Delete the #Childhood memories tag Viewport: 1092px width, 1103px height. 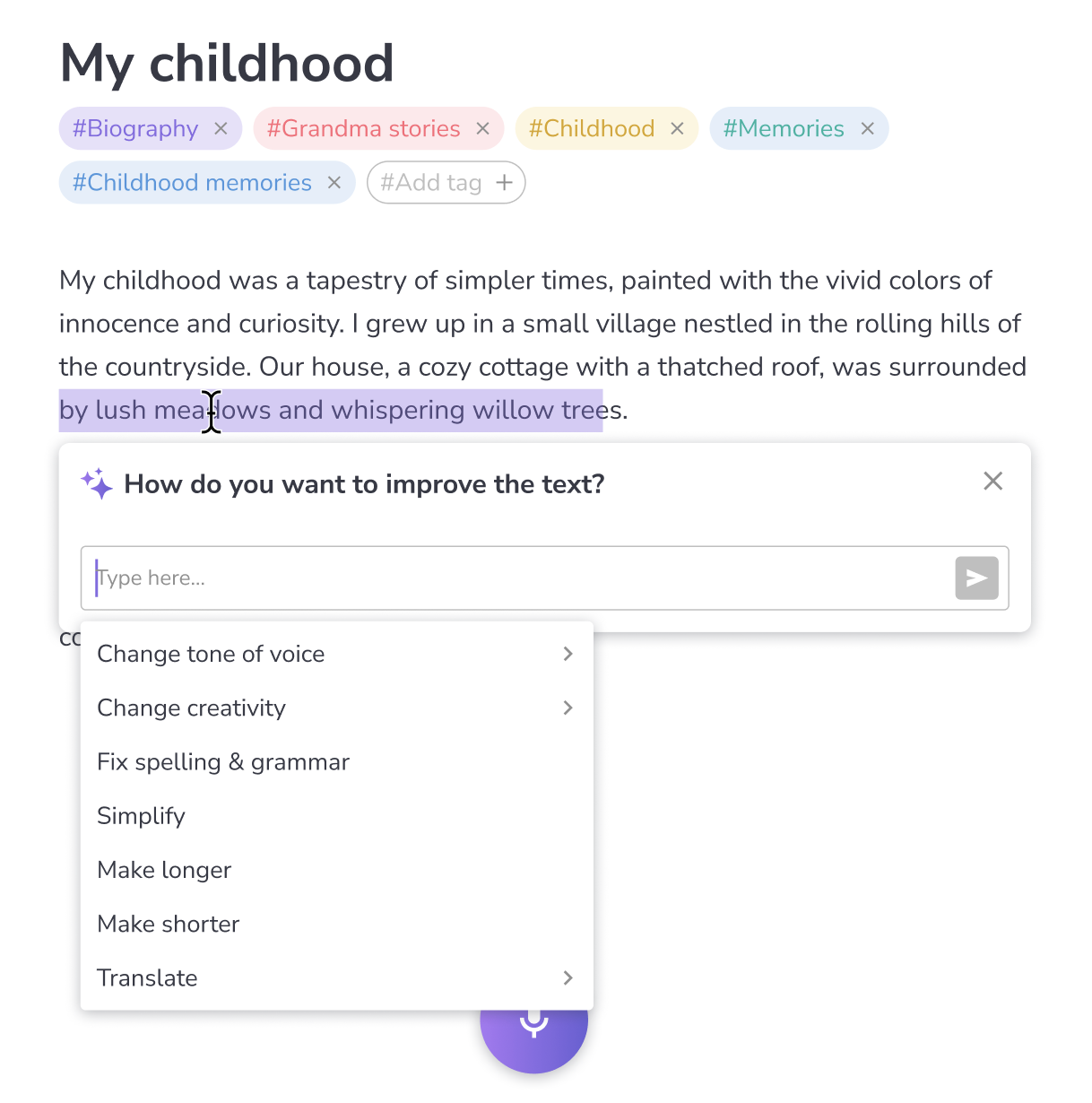pos(334,183)
